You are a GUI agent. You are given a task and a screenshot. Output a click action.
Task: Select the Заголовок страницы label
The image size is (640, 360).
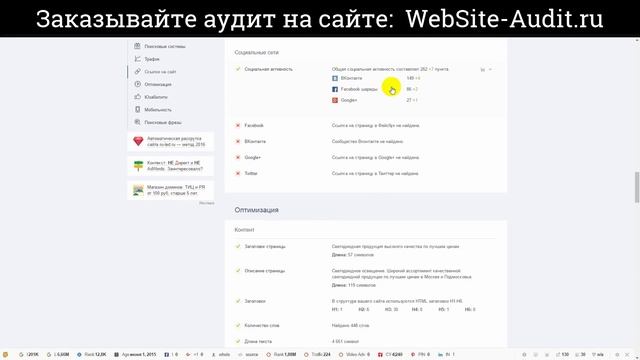[265, 247]
